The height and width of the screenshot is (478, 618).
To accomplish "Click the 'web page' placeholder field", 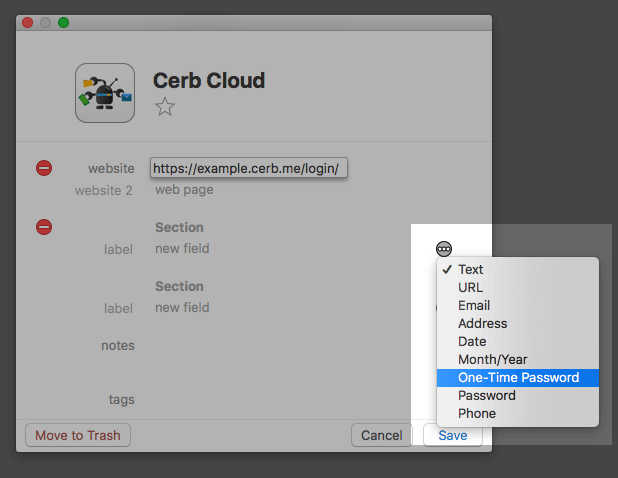I will click(184, 190).
